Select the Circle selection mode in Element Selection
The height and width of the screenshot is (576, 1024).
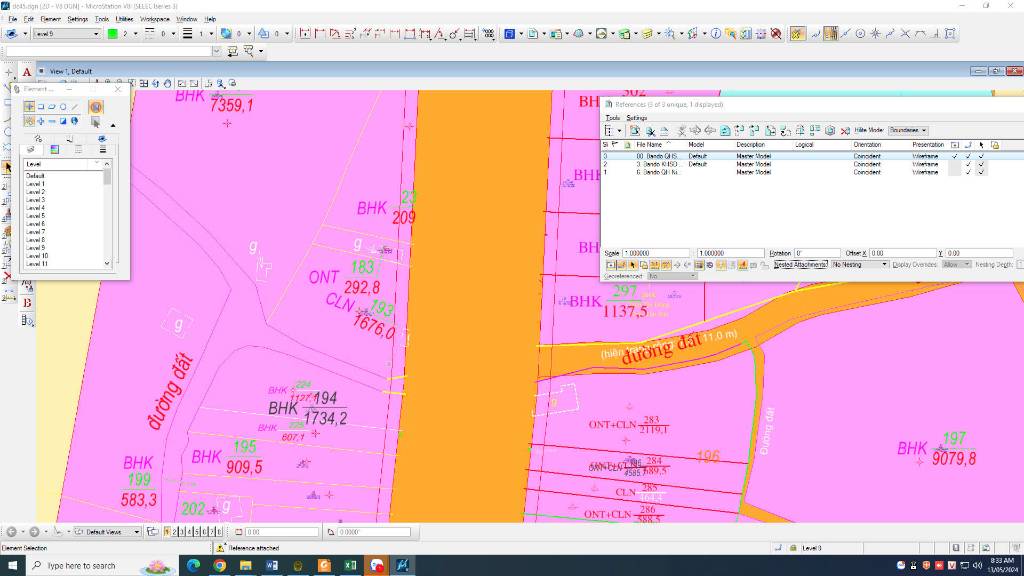[x=63, y=107]
